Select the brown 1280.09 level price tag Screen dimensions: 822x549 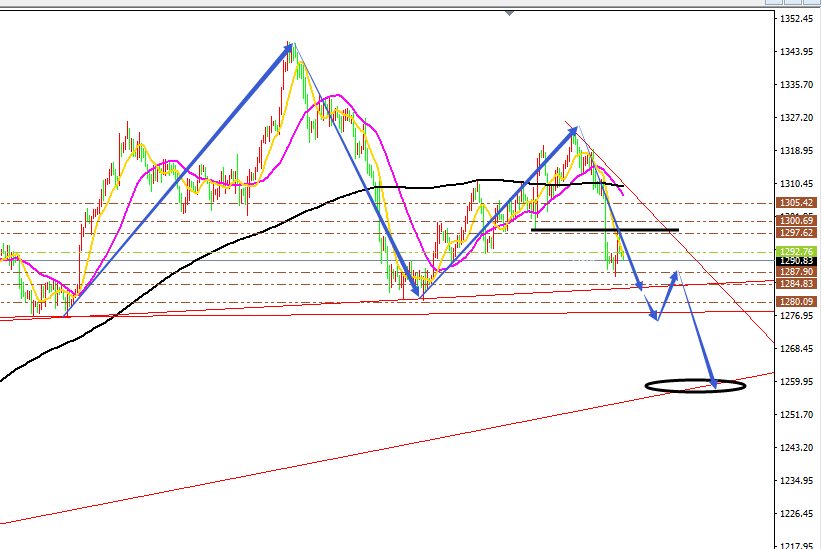(x=796, y=302)
